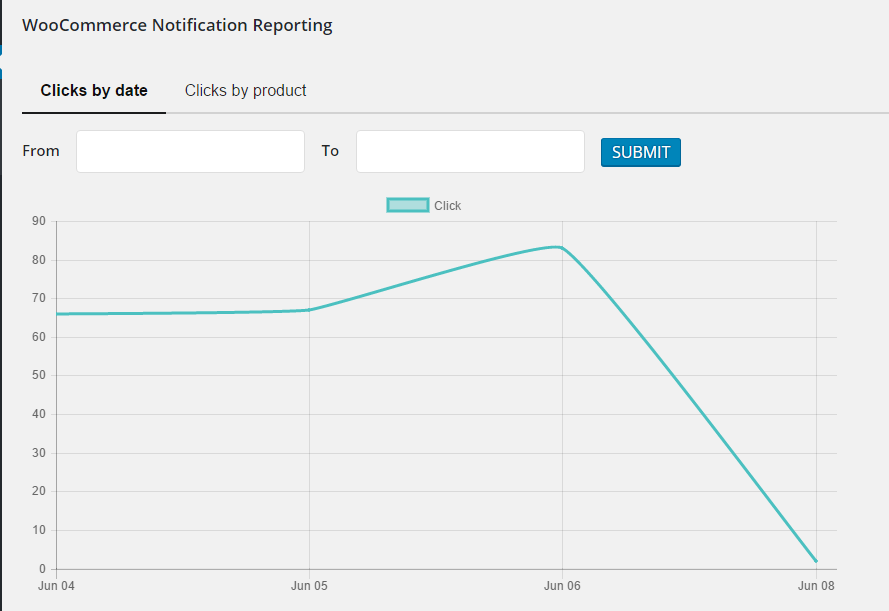
Task: Select the Jun 05 data point on line
Action: pos(309,310)
